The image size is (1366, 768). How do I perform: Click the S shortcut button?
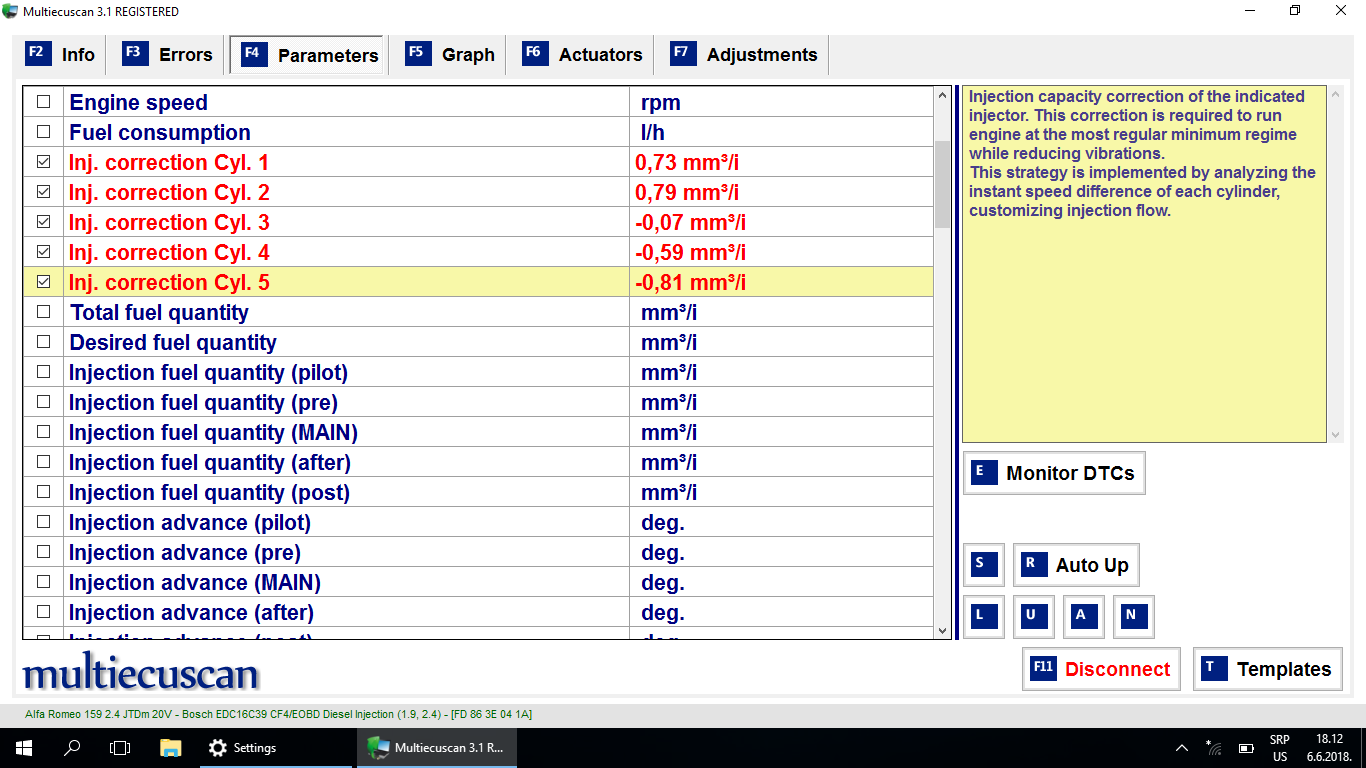point(983,565)
